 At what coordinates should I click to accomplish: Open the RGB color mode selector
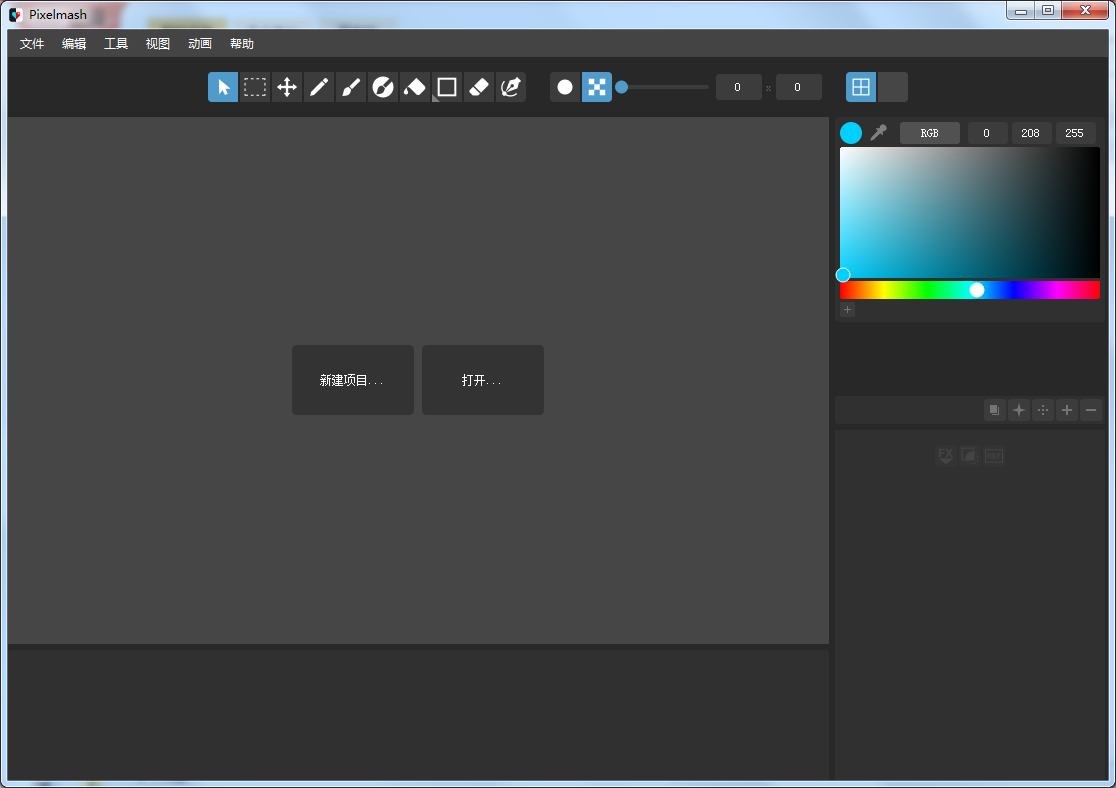tap(930, 132)
